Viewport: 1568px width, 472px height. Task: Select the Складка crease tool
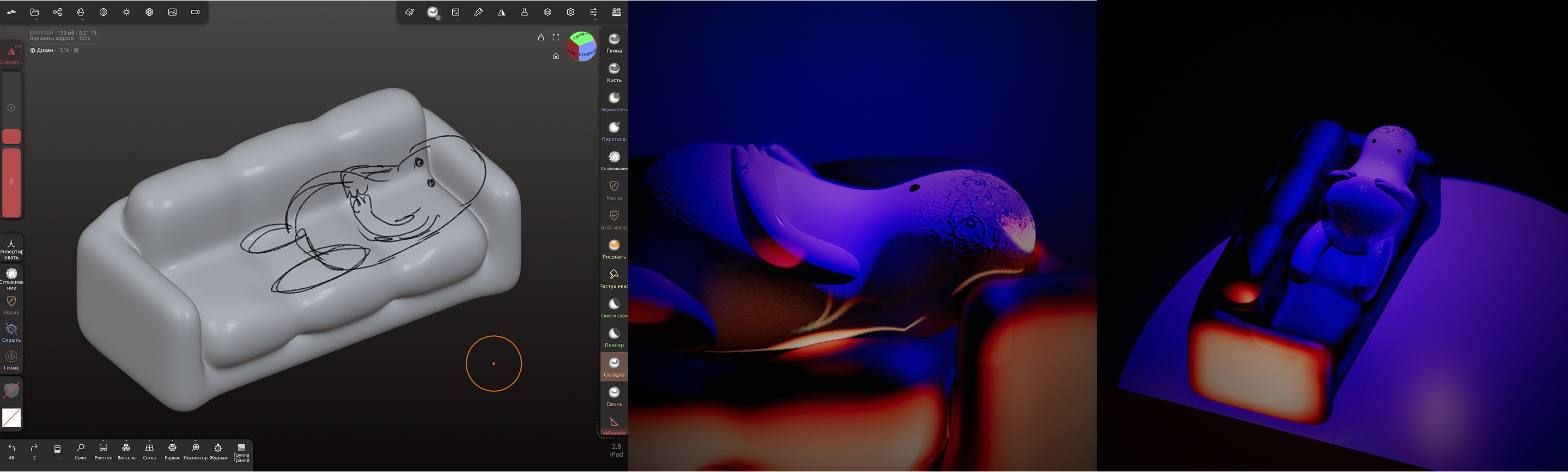[614, 367]
